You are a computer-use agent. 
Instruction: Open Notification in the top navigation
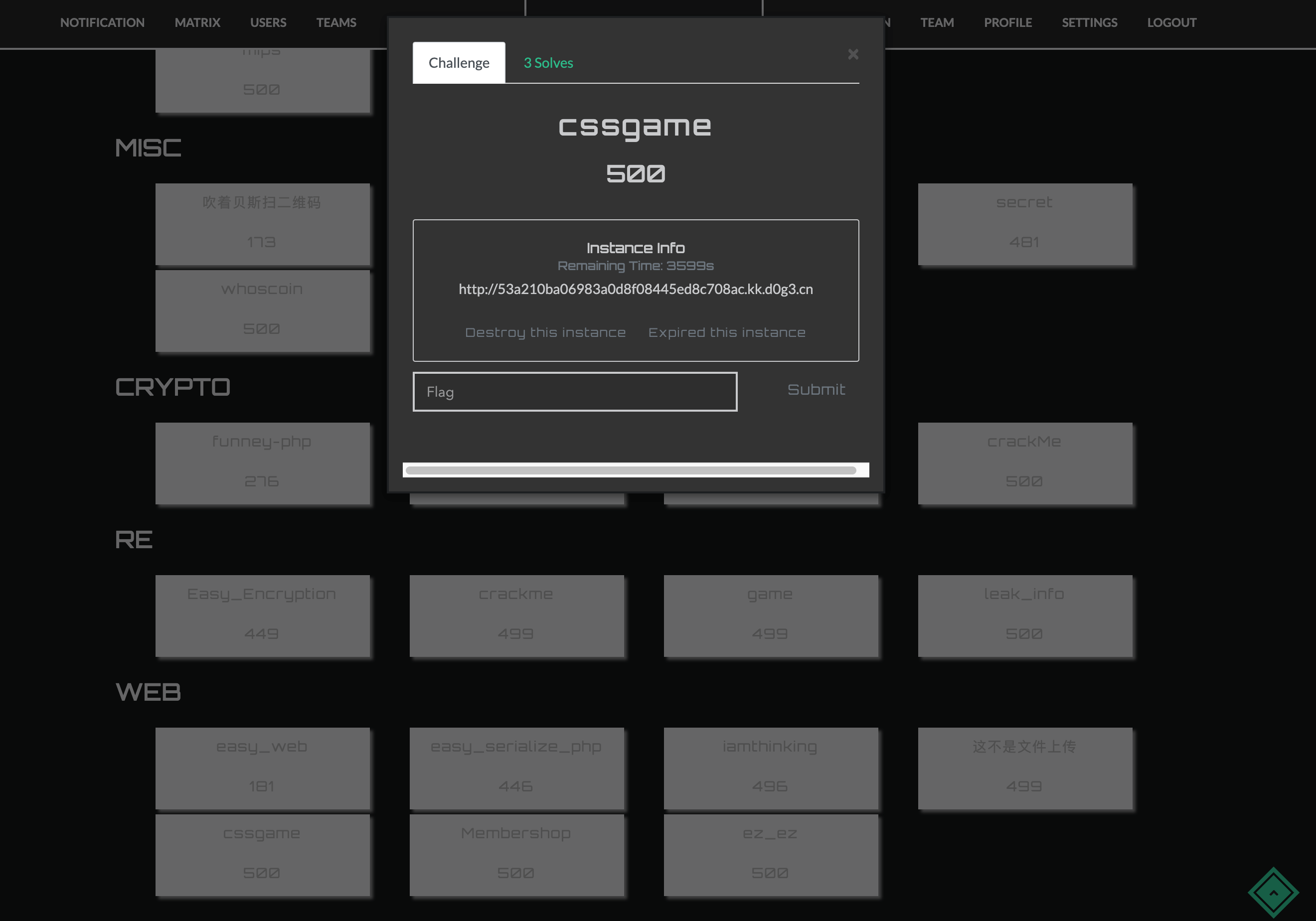(x=102, y=23)
